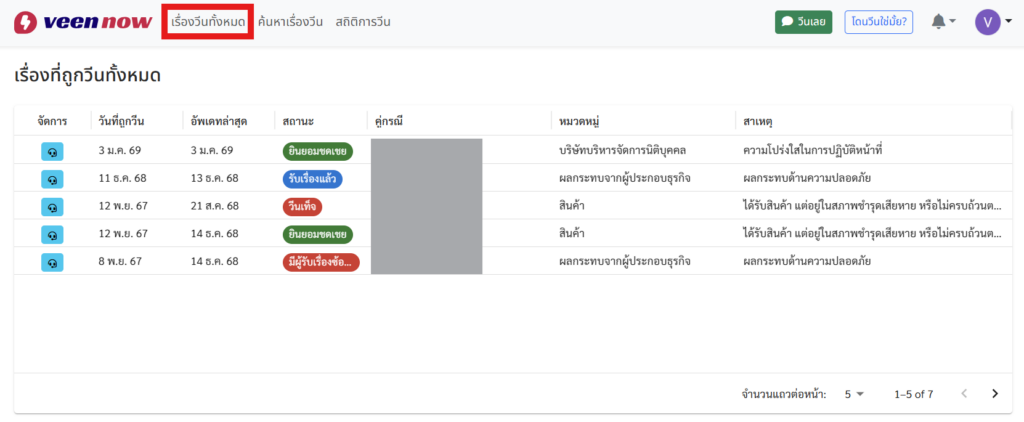Select the บริษัทบริหารจัดการนิติบุคคล category cell
Viewport: 1024px width, 422px height.
pyautogui.click(x=637, y=151)
